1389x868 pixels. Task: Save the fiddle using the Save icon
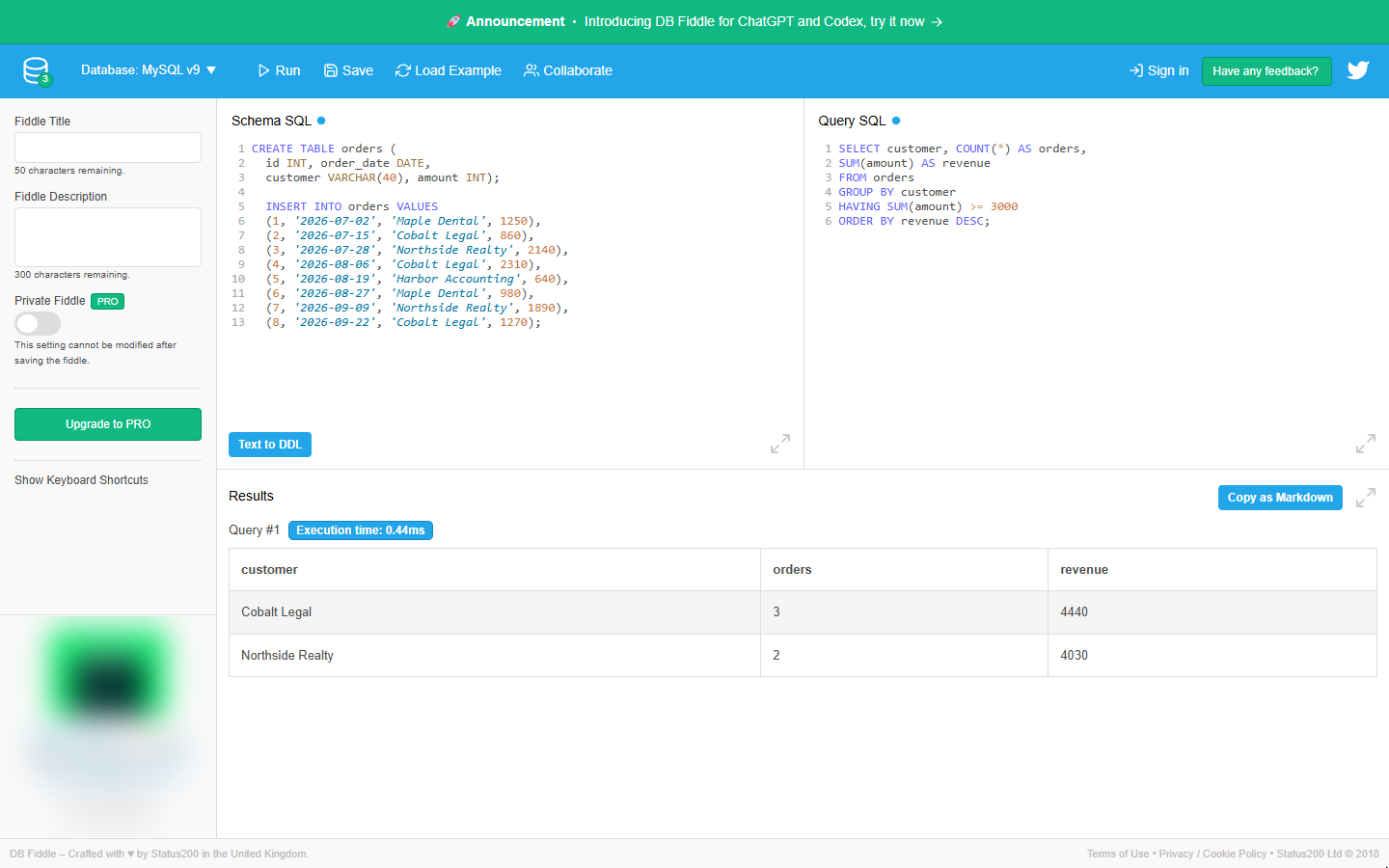tap(331, 71)
